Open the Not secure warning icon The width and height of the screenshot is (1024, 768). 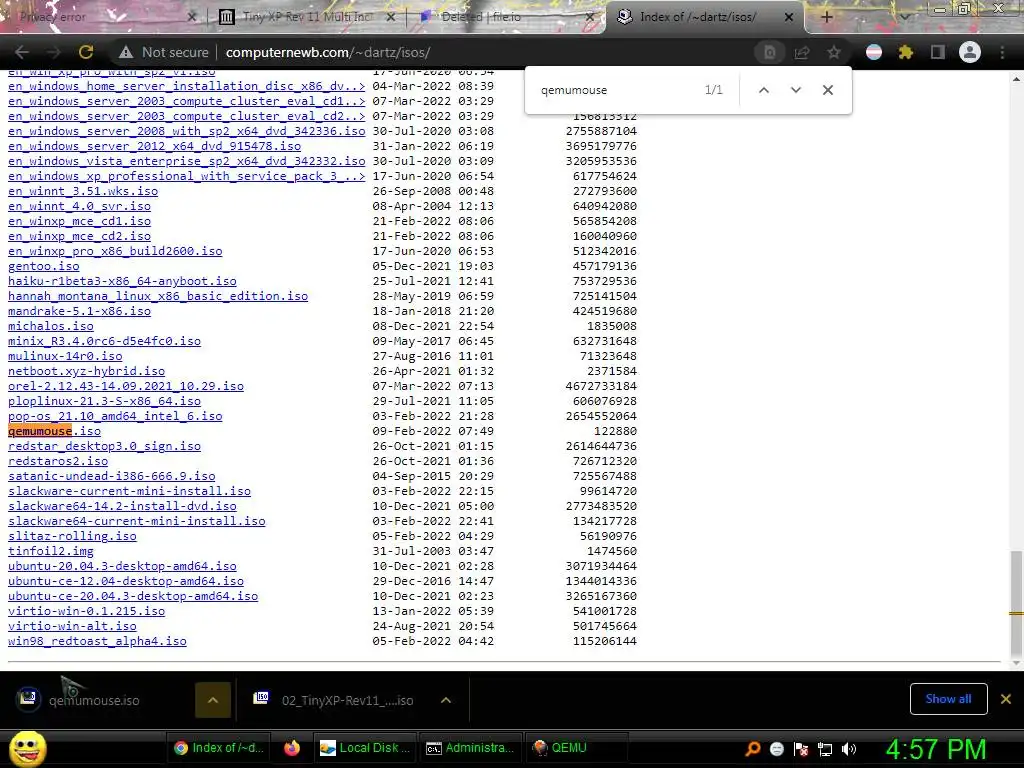coord(125,52)
